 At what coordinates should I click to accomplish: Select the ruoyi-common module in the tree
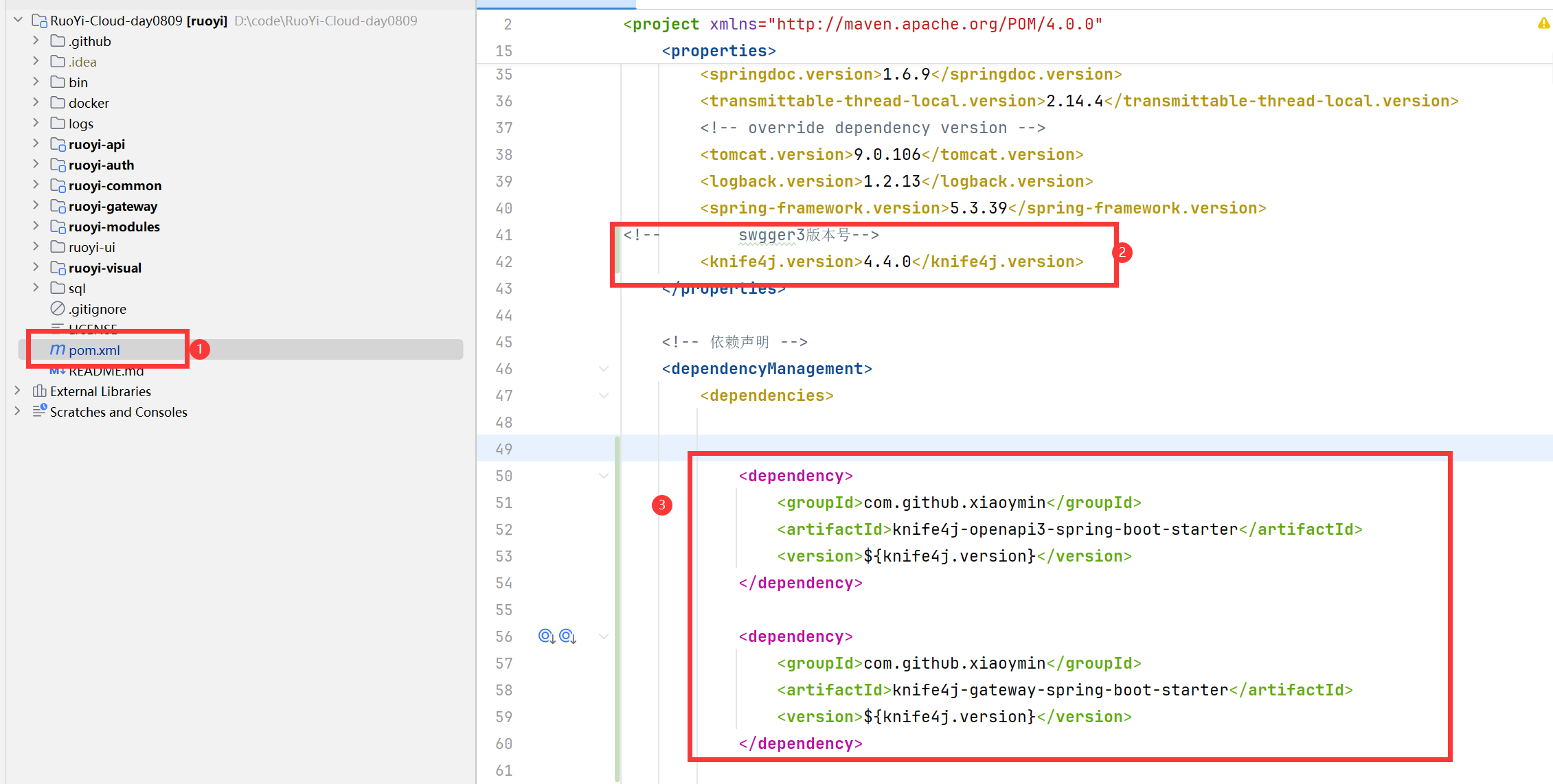click(115, 185)
